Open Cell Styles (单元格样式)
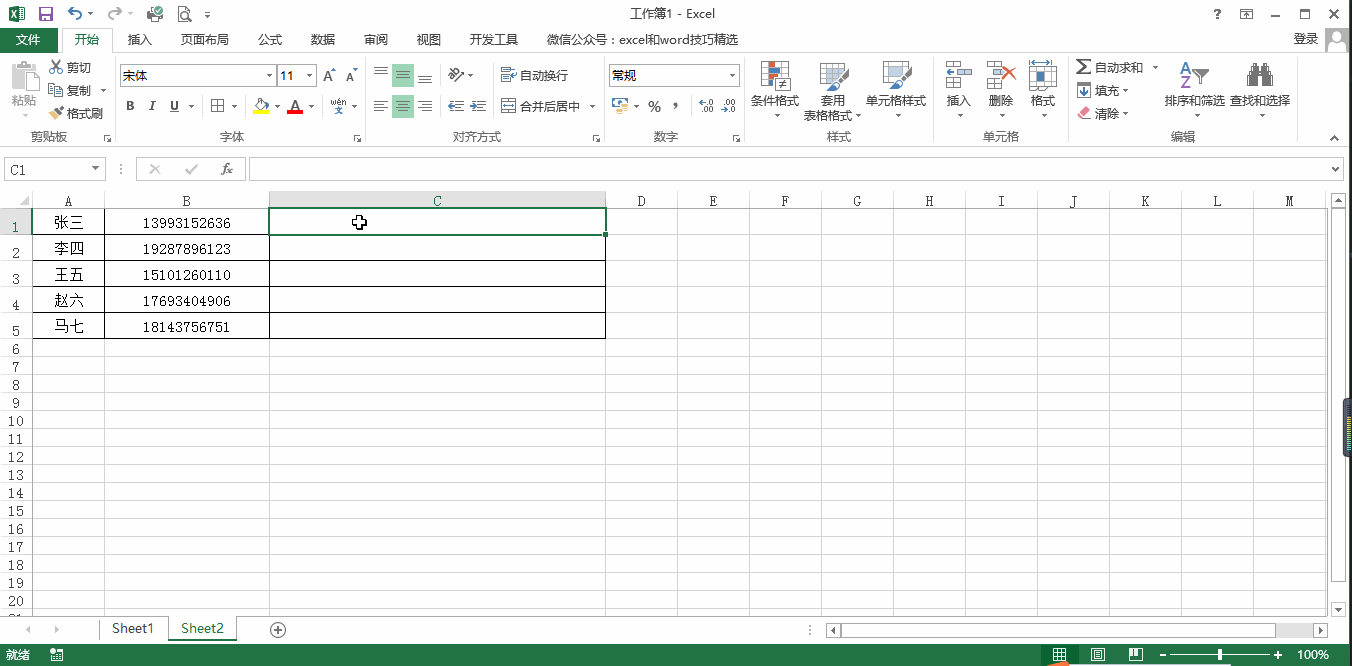This screenshot has height=666, width=1352. 896,90
